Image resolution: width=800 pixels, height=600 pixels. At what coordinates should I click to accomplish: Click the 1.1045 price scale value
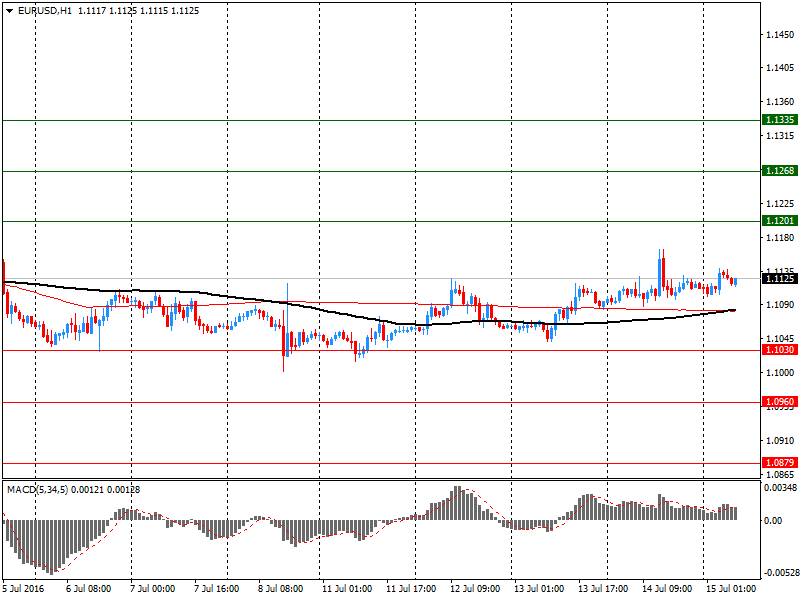tap(780, 339)
